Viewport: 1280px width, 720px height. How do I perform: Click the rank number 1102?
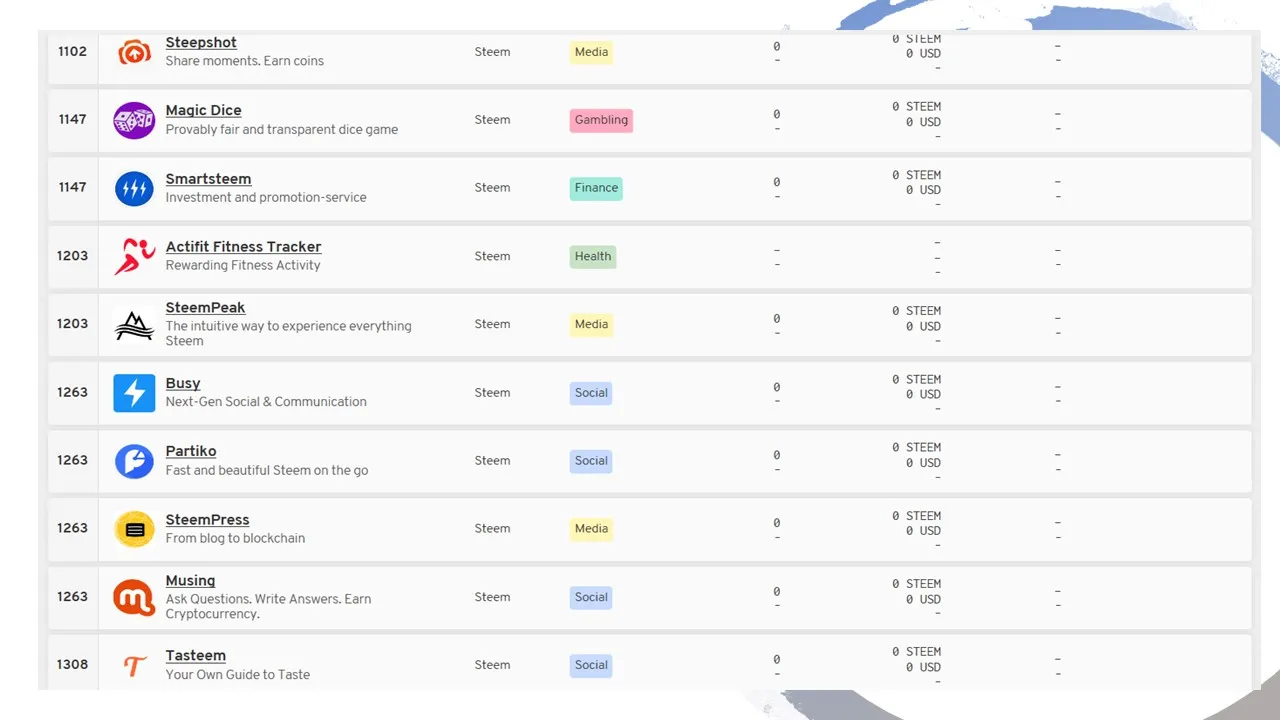tap(72, 51)
